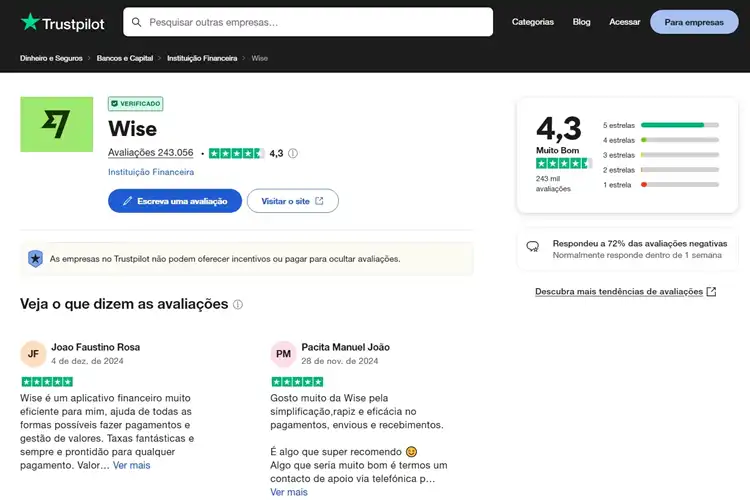Click the Wise breadcrumb item
750x500 pixels.
click(260, 58)
